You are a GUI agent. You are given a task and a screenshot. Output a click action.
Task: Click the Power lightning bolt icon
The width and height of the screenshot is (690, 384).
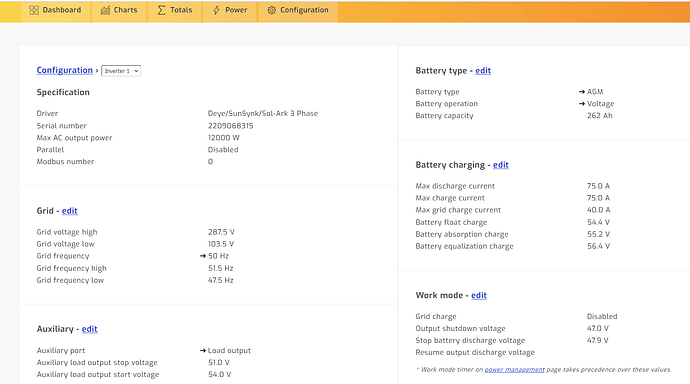coord(216,10)
